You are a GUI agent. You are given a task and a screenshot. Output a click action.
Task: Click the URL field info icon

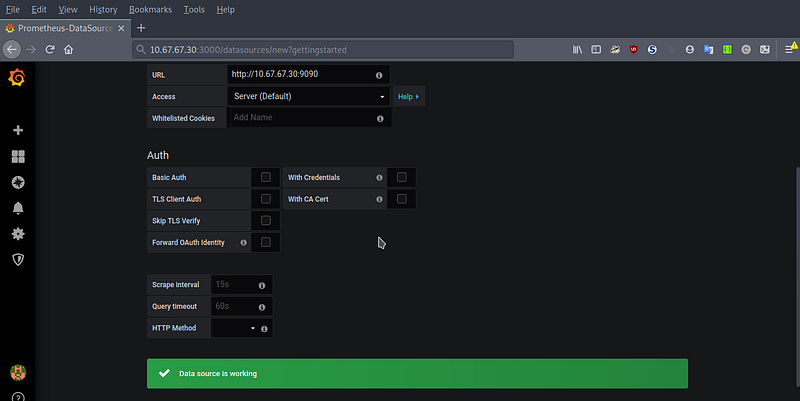point(379,75)
